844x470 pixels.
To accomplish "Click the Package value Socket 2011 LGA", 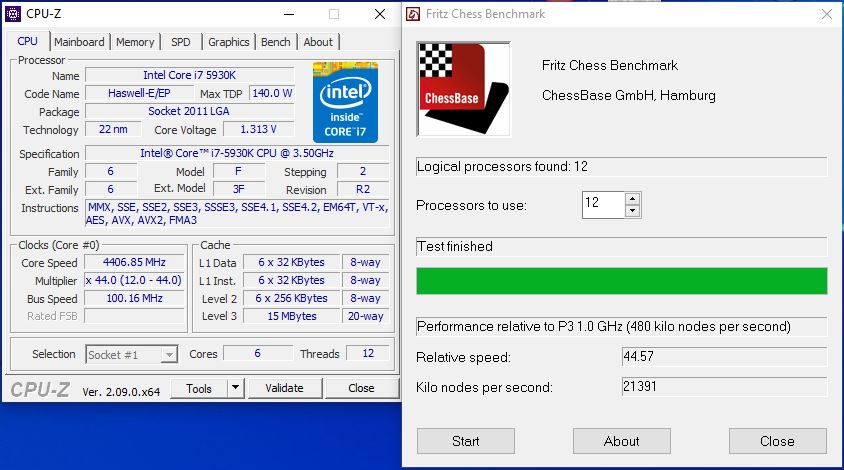I will pos(189,111).
